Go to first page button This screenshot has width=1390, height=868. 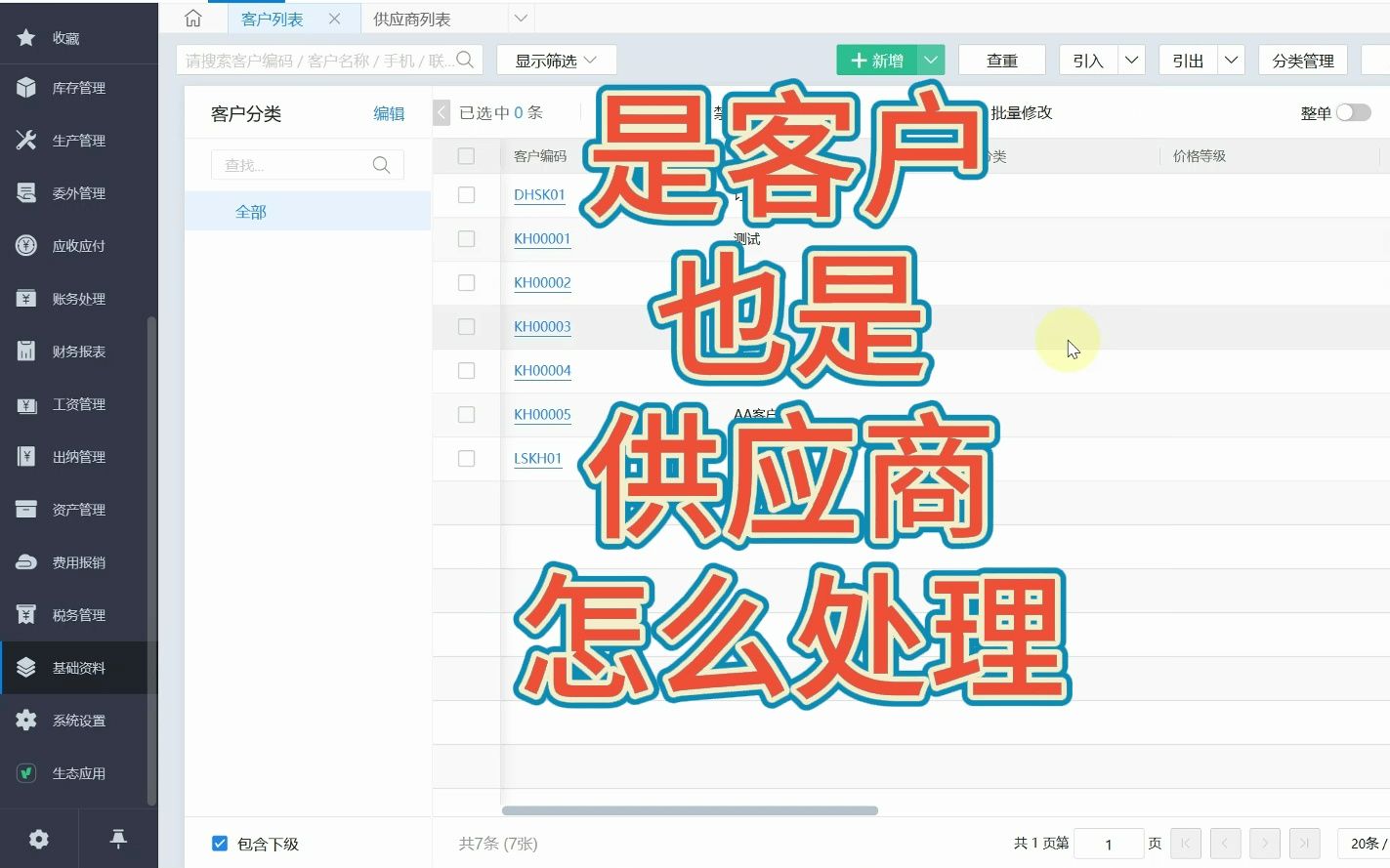[x=1186, y=844]
